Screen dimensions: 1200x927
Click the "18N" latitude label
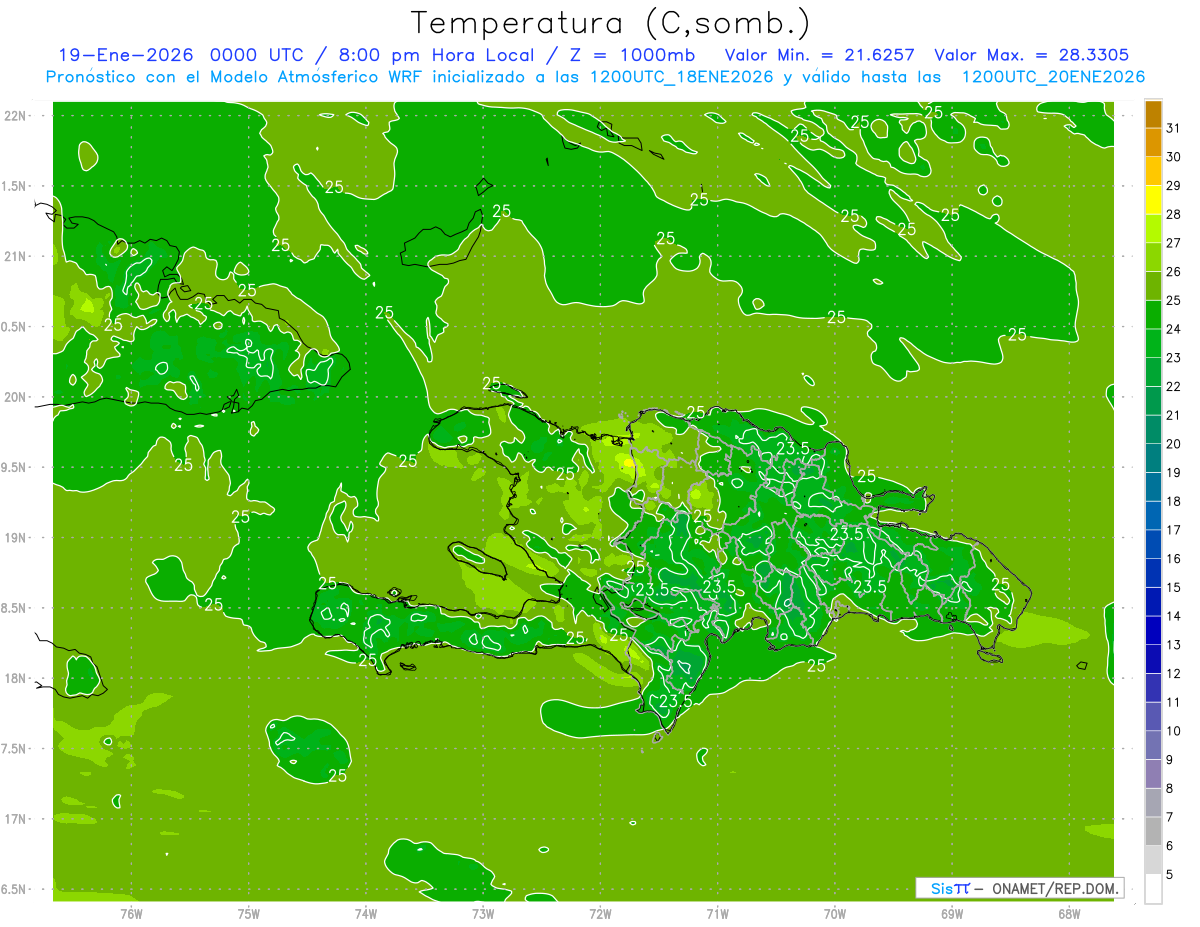(x=16, y=678)
